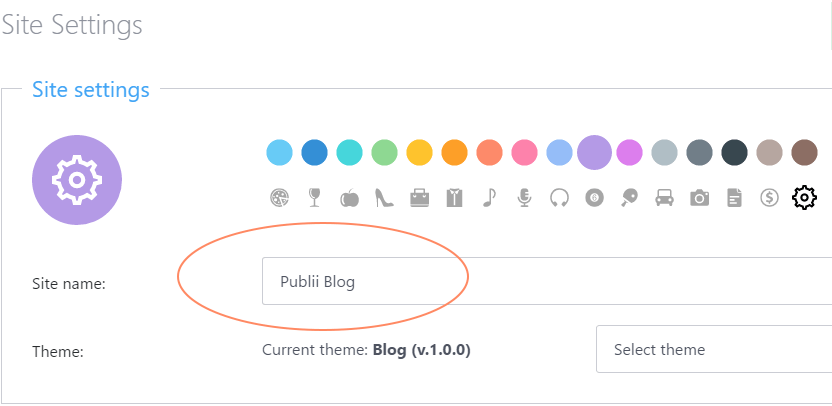Click the Site name input field
The width and height of the screenshot is (832, 406).
(545, 281)
